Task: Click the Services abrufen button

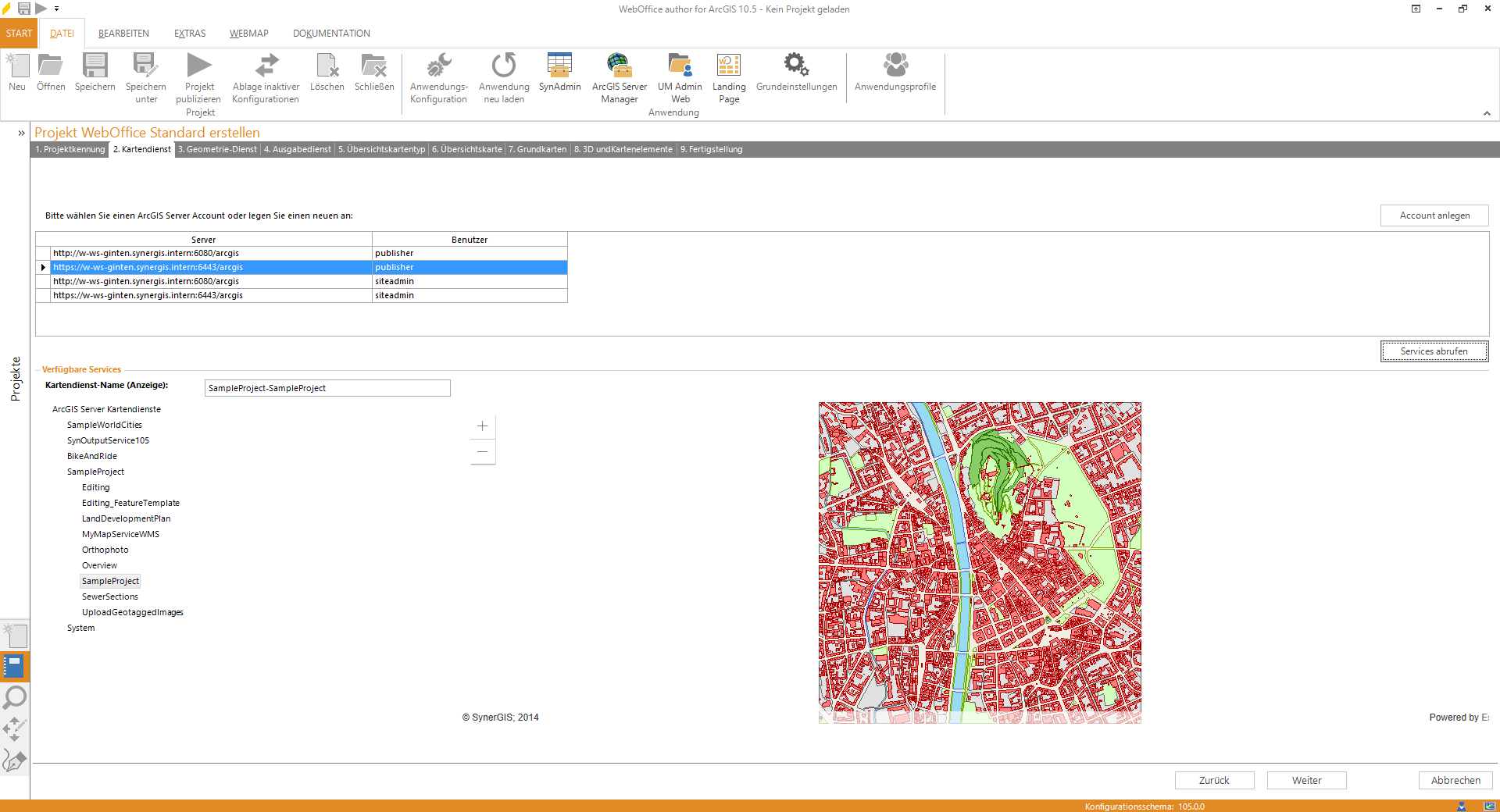Action: coord(1434,351)
